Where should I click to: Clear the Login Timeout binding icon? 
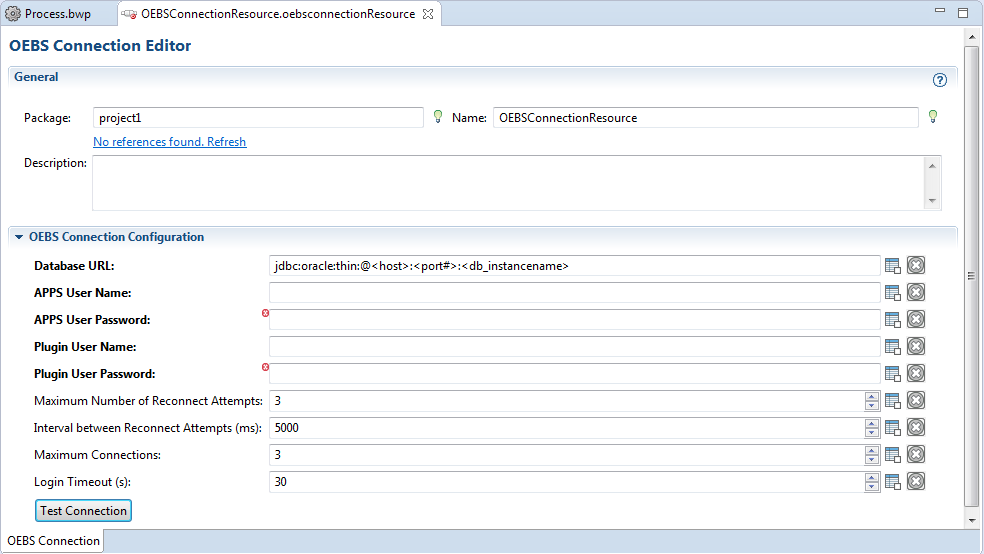tap(916, 481)
